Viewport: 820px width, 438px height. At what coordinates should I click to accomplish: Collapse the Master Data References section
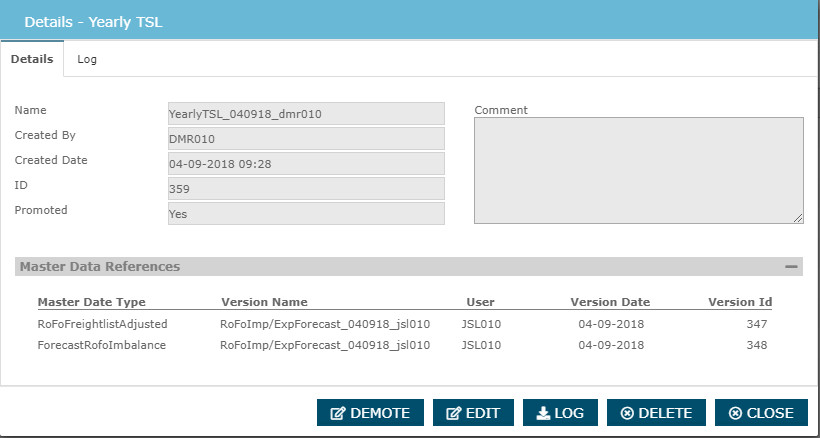click(x=791, y=267)
